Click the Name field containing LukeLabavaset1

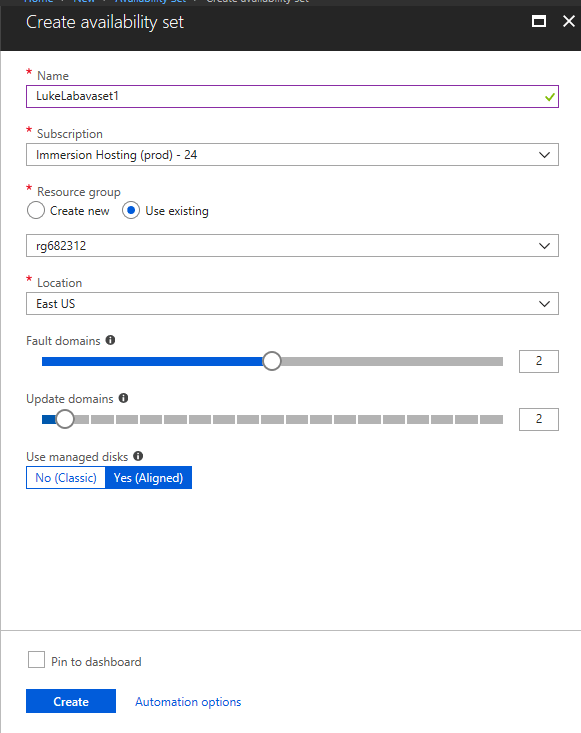pyautogui.click(x=292, y=96)
